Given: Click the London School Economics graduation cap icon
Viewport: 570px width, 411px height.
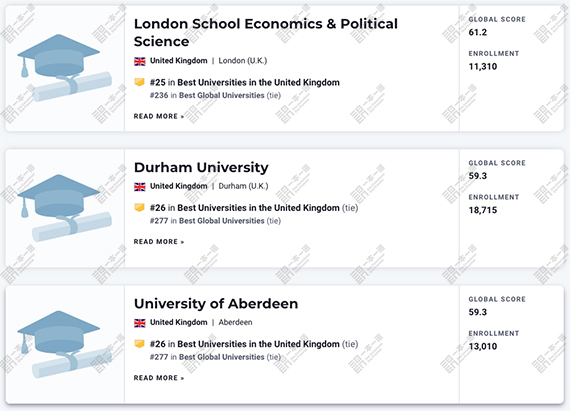Looking at the screenshot, I should (64, 68).
